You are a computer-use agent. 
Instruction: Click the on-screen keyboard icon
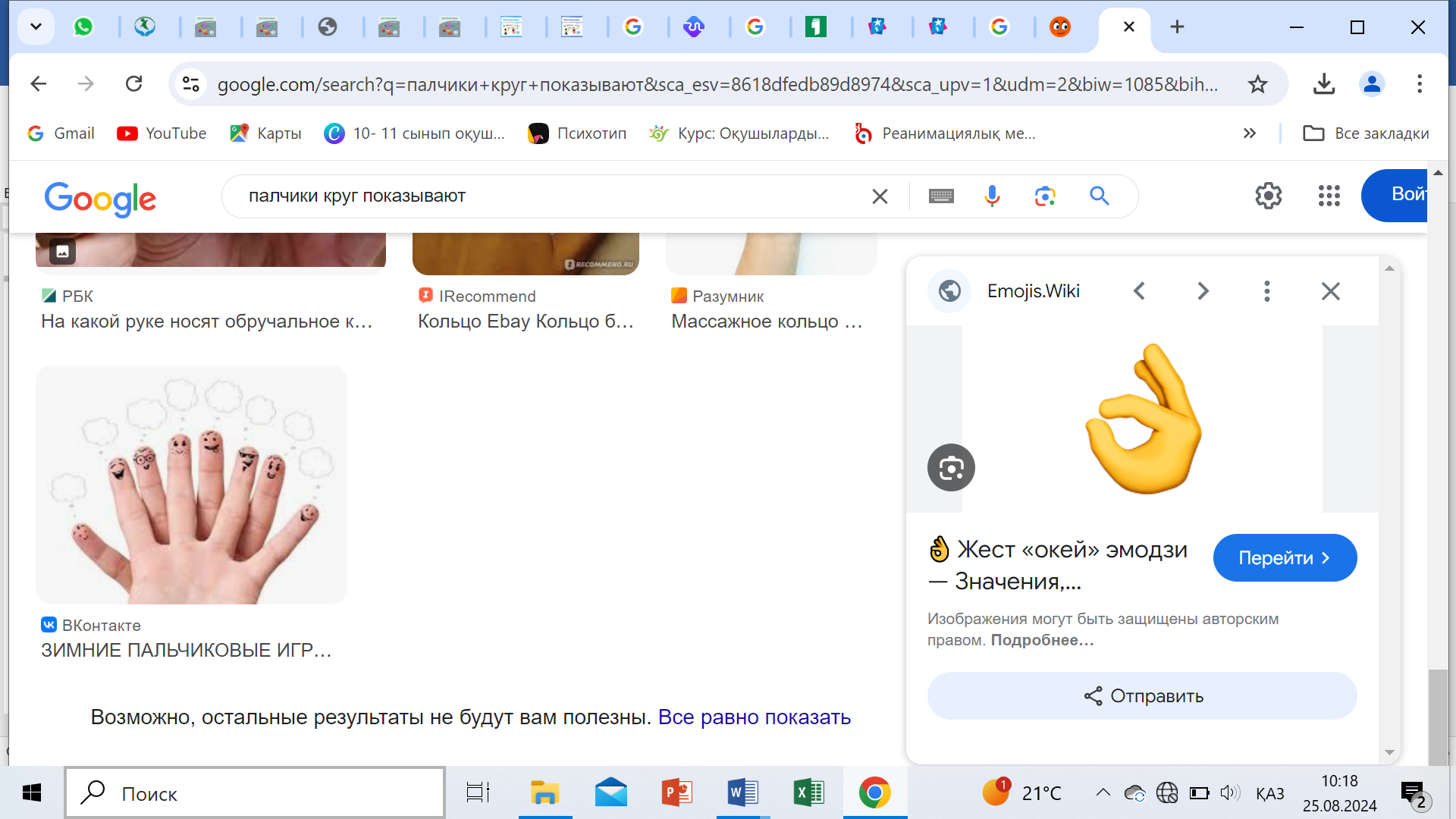[x=941, y=196]
